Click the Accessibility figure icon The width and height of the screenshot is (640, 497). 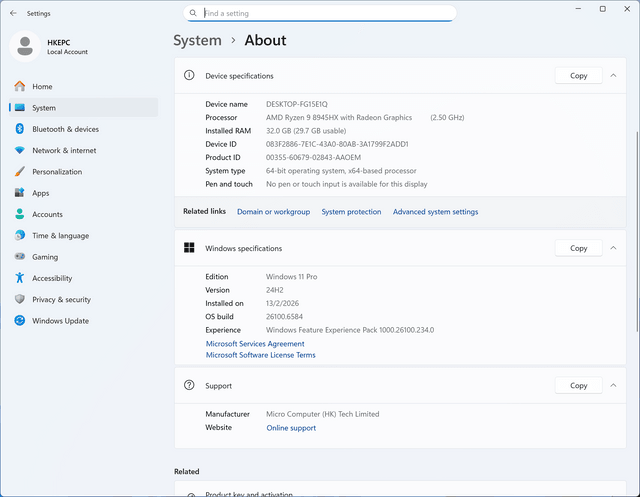(20, 278)
